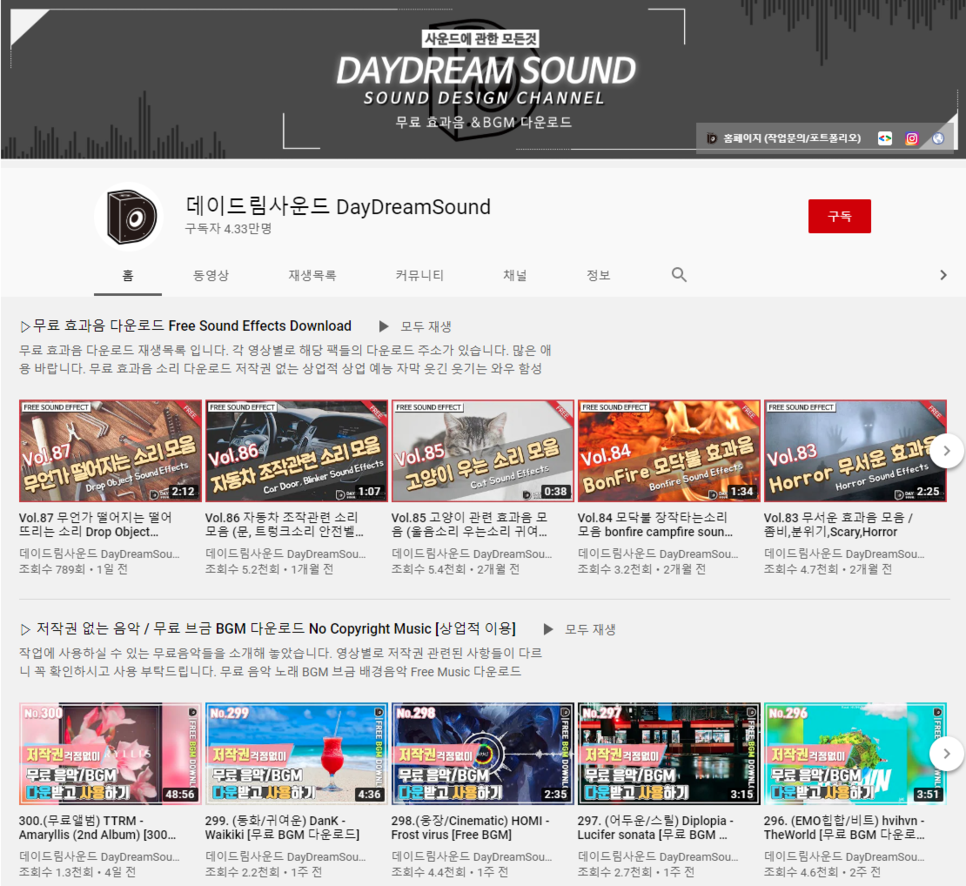Click the 구독자 4.33만명 subscriber count

coord(228,229)
